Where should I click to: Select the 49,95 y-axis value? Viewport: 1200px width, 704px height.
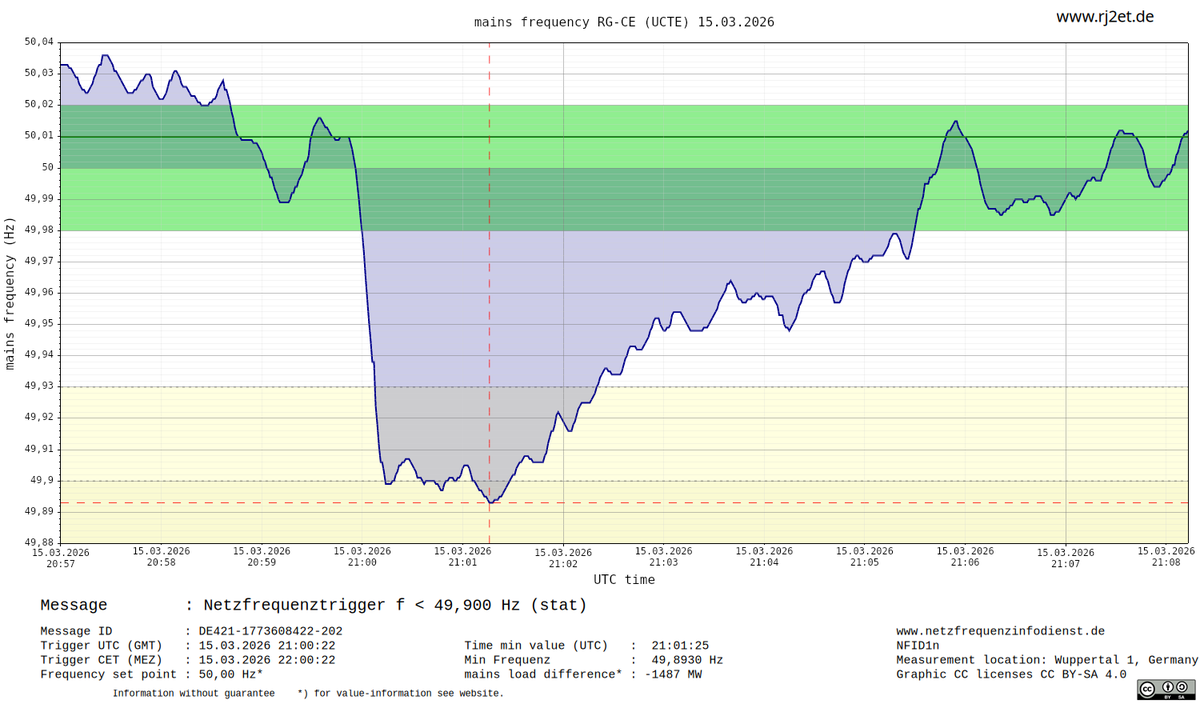coord(38,324)
